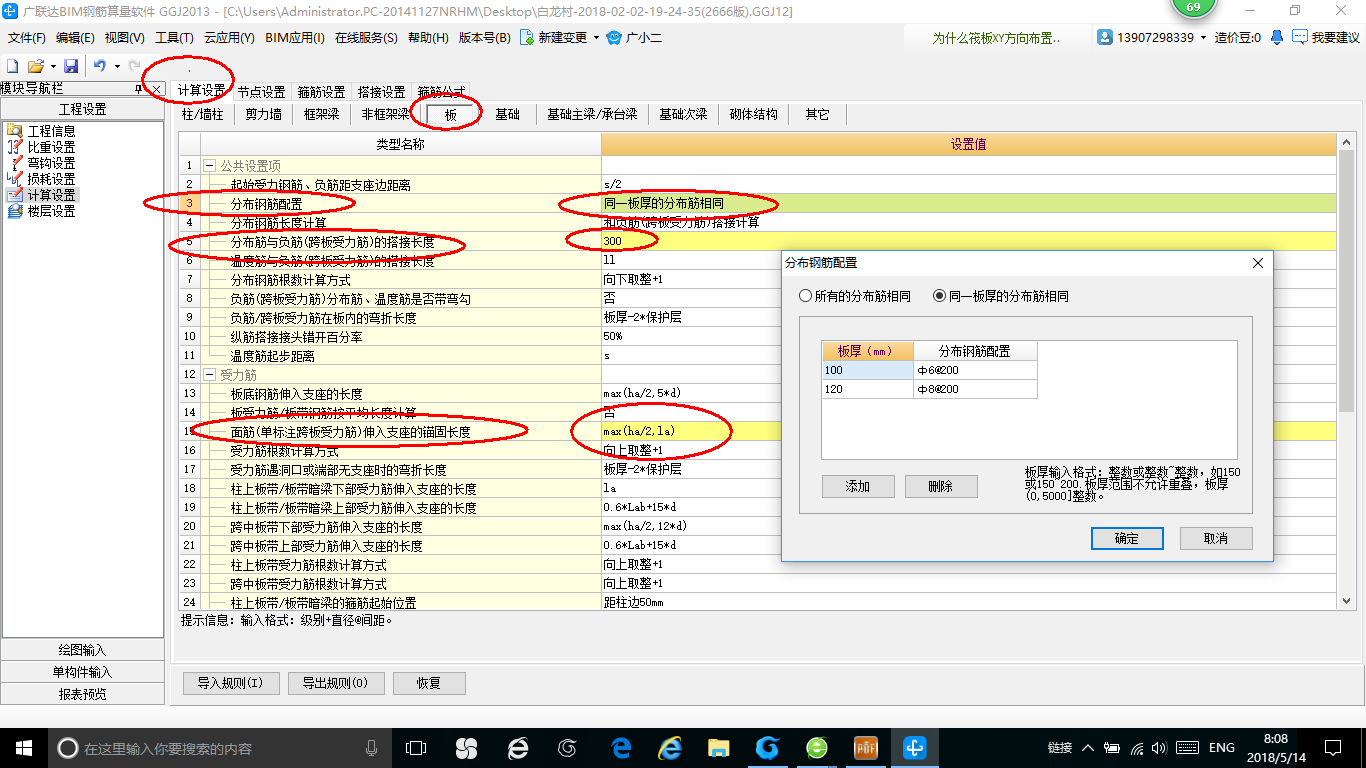This screenshot has height=768, width=1366.
Task: Click the 添加 button in dialog
Action: tap(858, 486)
